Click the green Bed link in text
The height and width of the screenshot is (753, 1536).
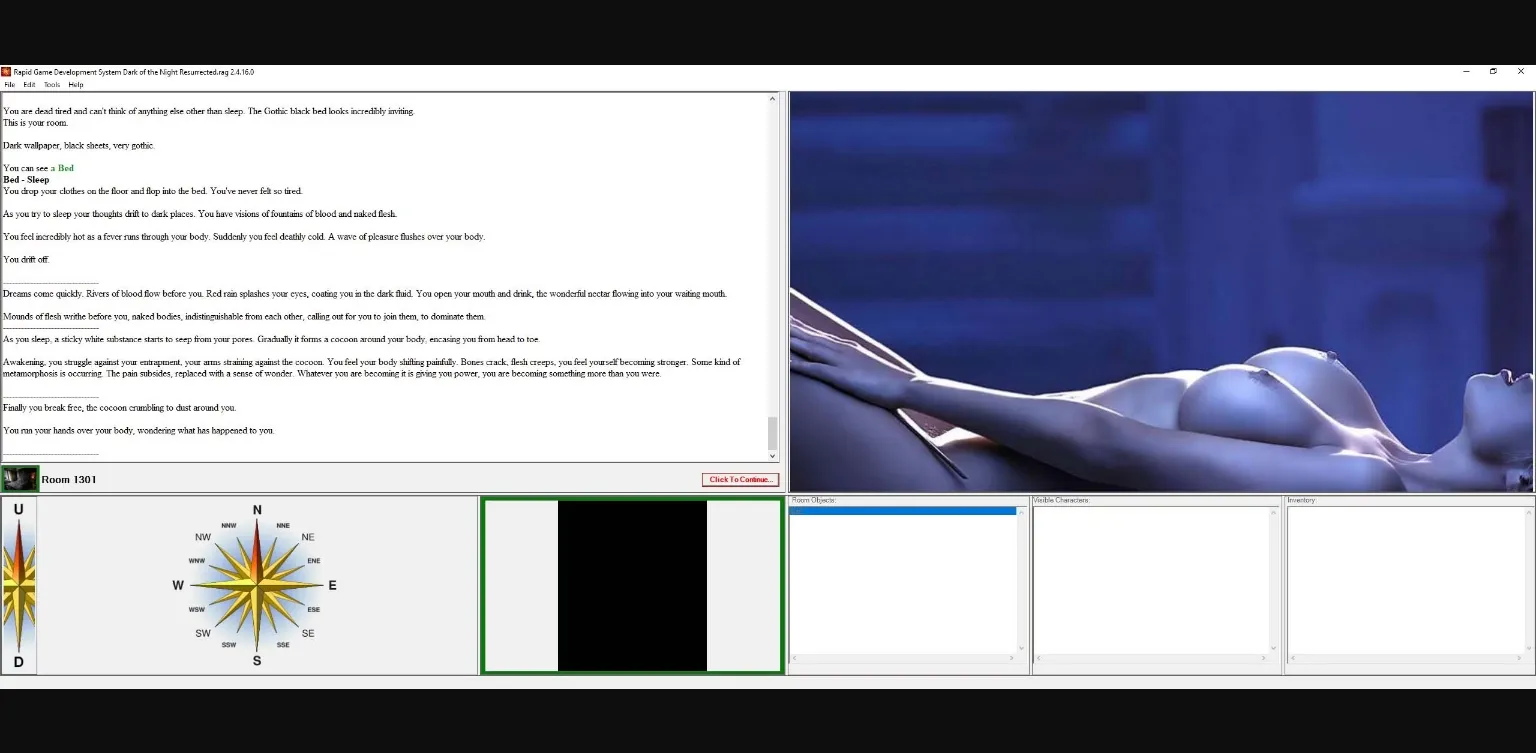(66, 168)
